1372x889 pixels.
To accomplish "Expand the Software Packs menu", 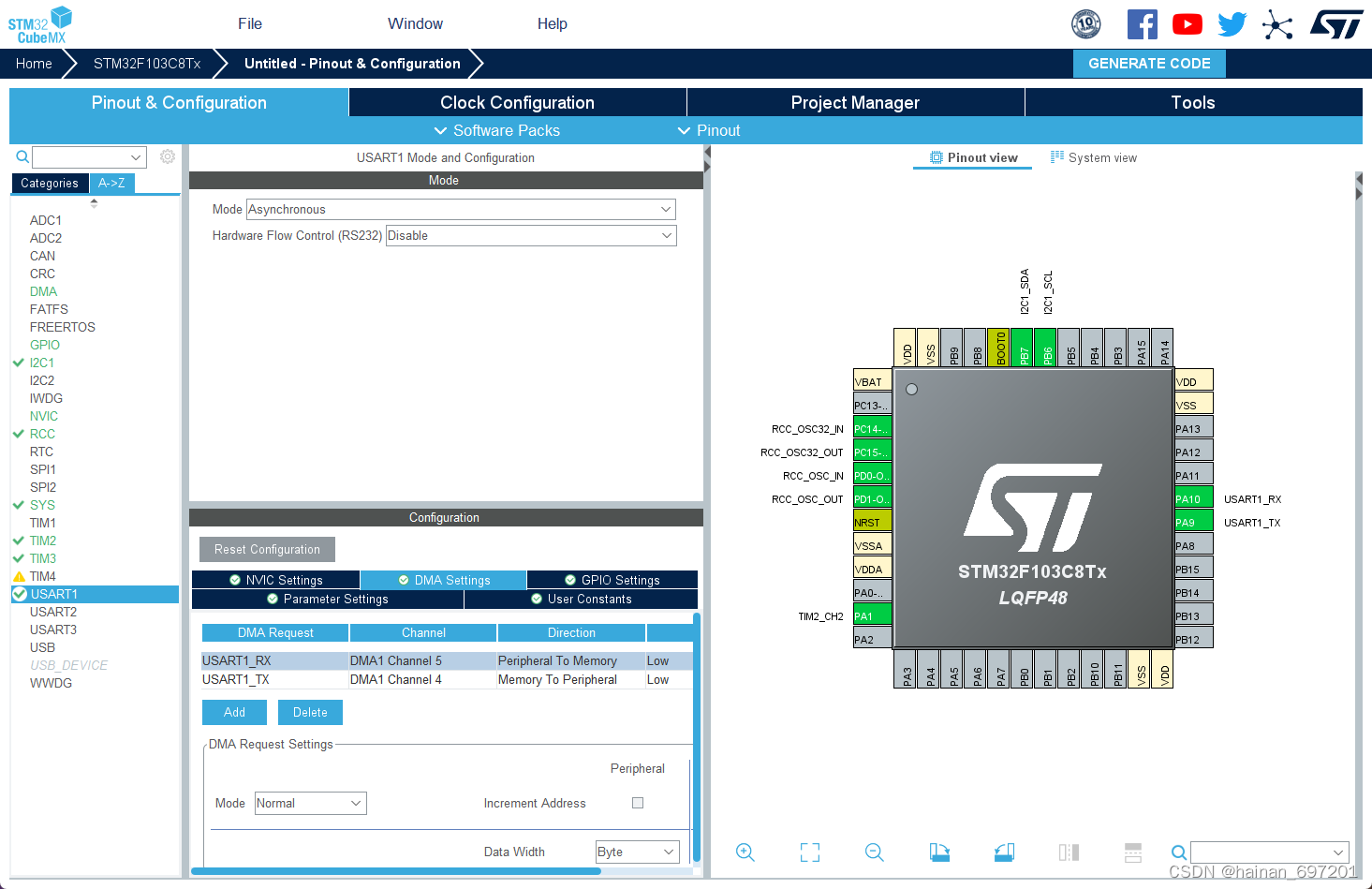I will coord(497,130).
